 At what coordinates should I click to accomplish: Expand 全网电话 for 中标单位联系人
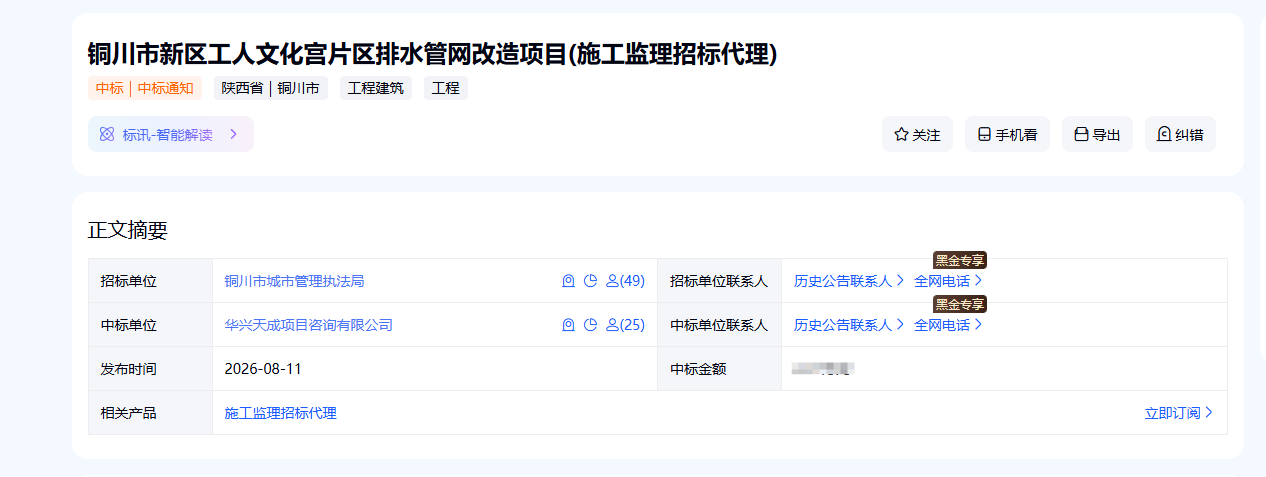point(948,325)
